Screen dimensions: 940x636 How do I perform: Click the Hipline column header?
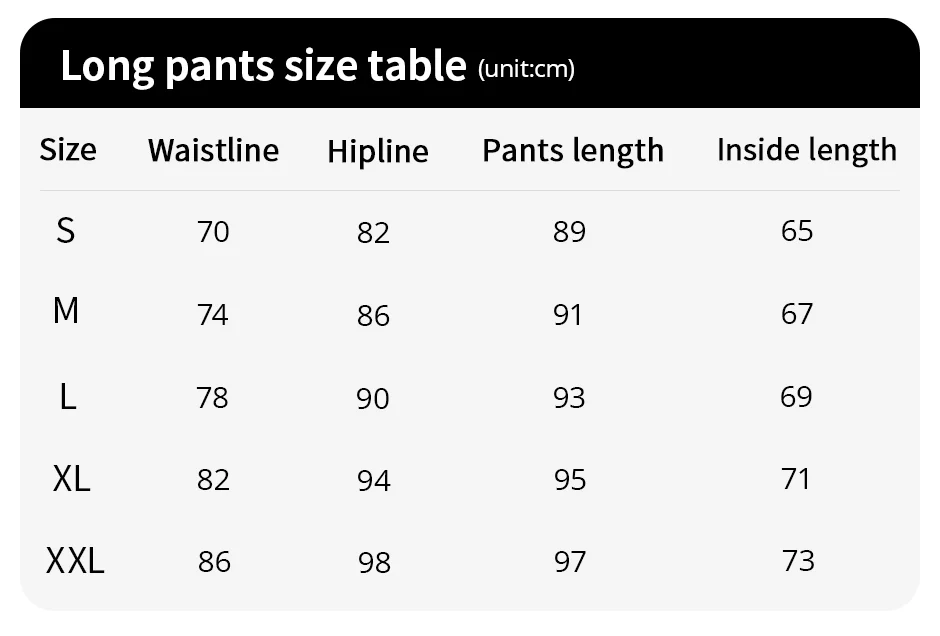(x=378, y=151)
